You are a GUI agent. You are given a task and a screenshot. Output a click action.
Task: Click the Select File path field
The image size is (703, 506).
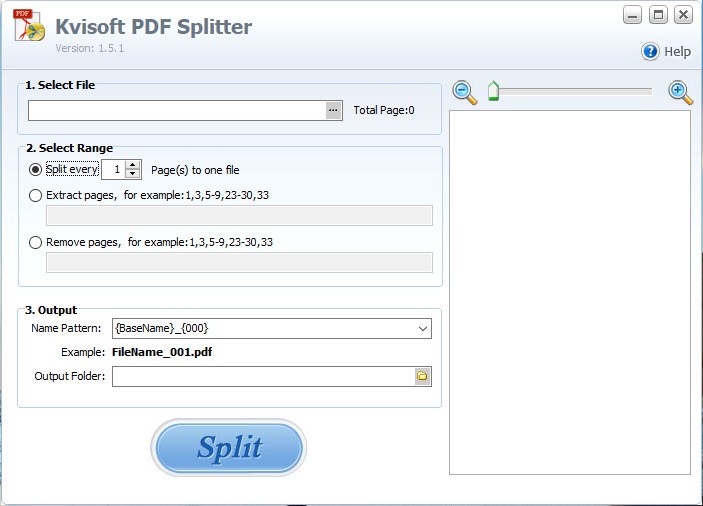coord(177,110)
